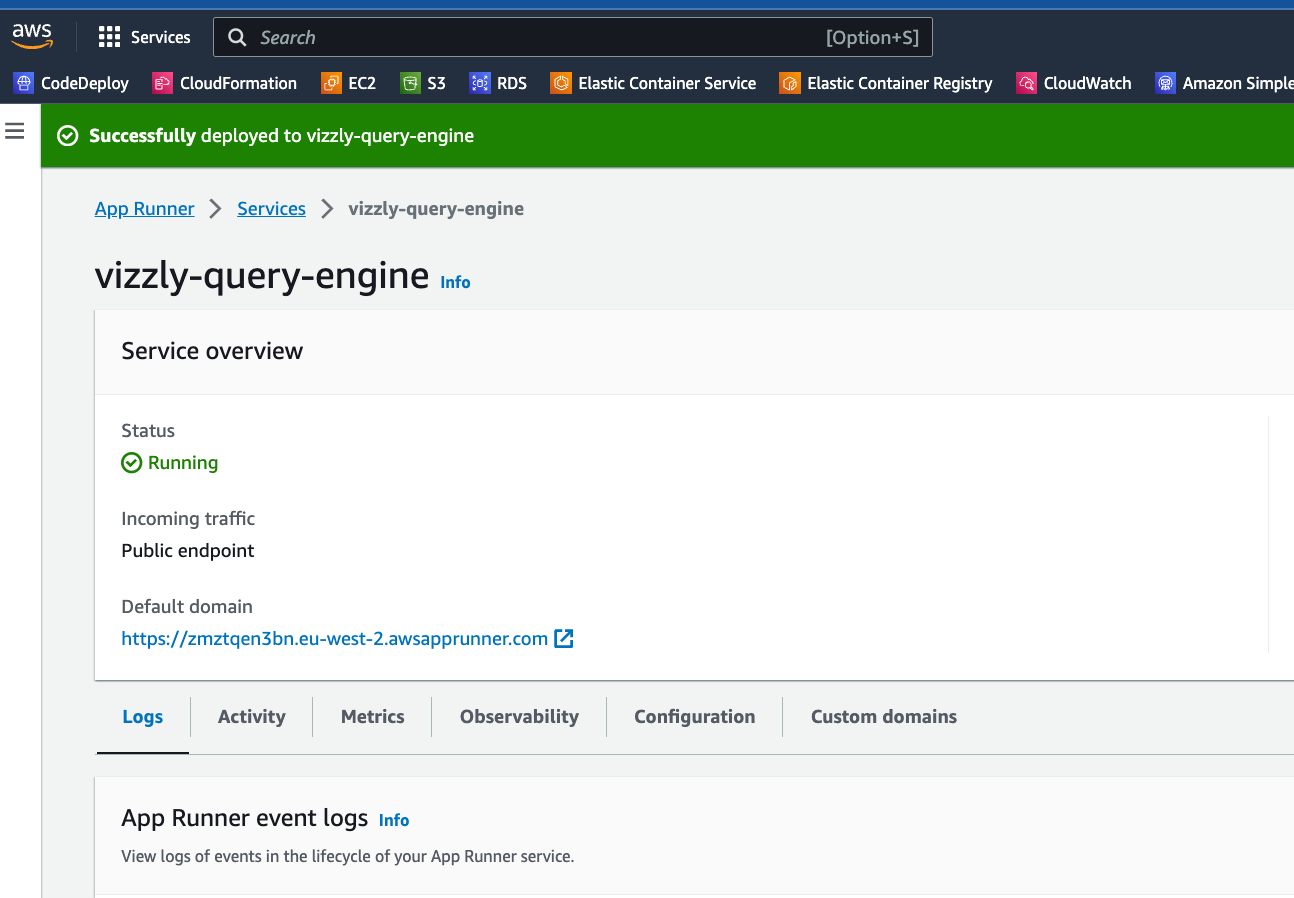Click the 'Default domain' label

[x=187, y=607]
